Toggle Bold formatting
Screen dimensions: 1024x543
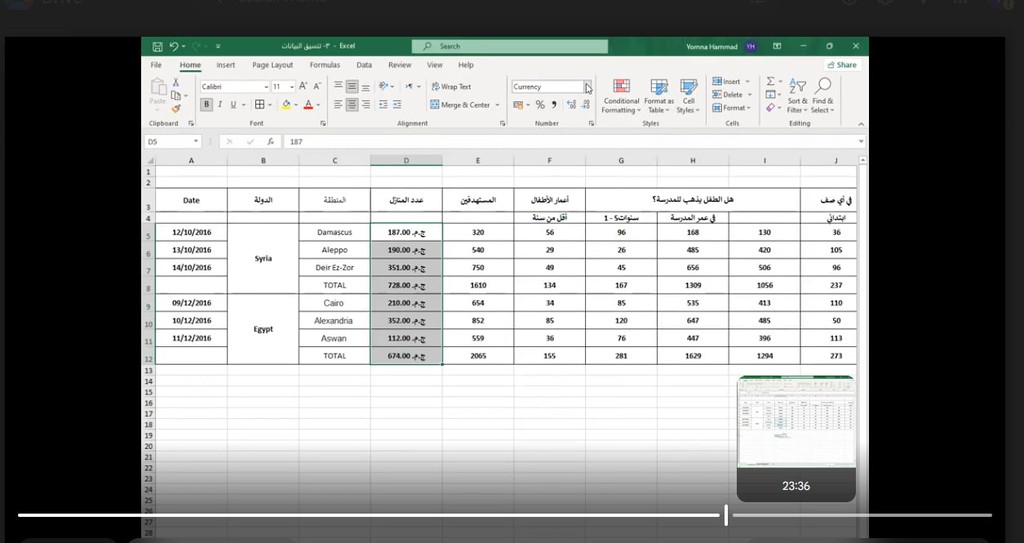point(207,104)
